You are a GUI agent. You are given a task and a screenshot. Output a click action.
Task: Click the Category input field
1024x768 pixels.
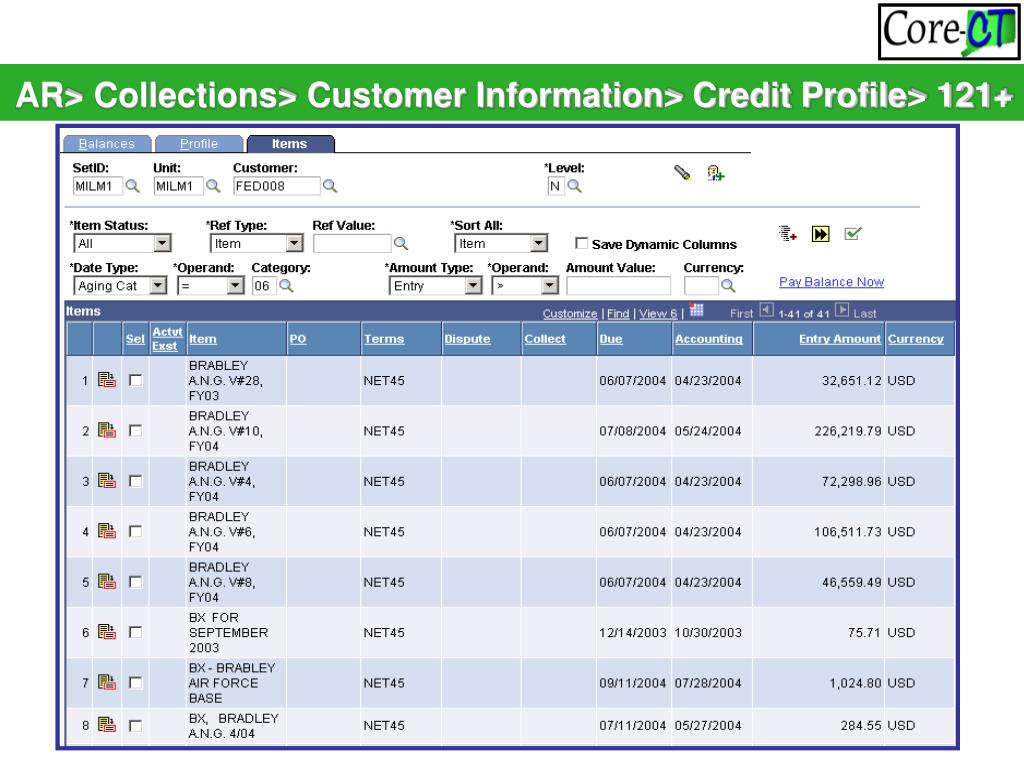[x=264, y=285]
